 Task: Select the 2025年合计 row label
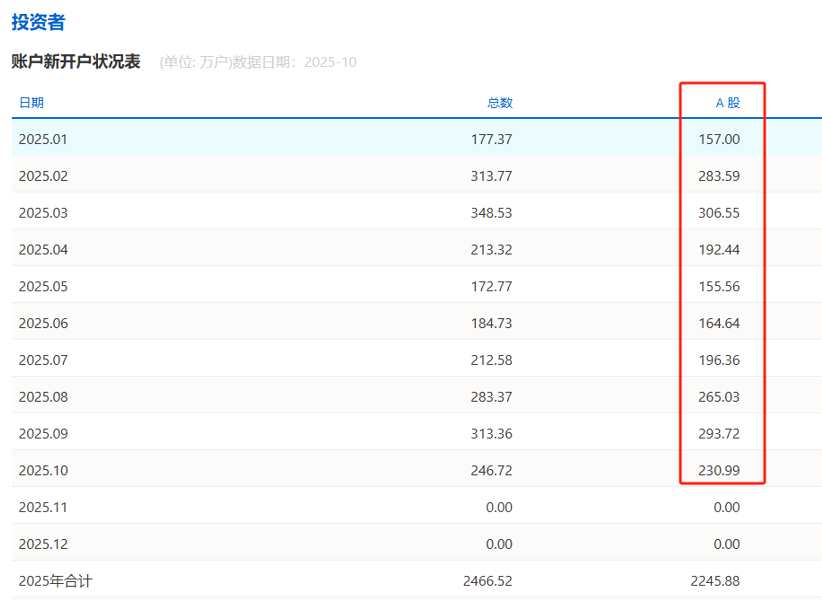pyautogui.click(x=55, y=581)
